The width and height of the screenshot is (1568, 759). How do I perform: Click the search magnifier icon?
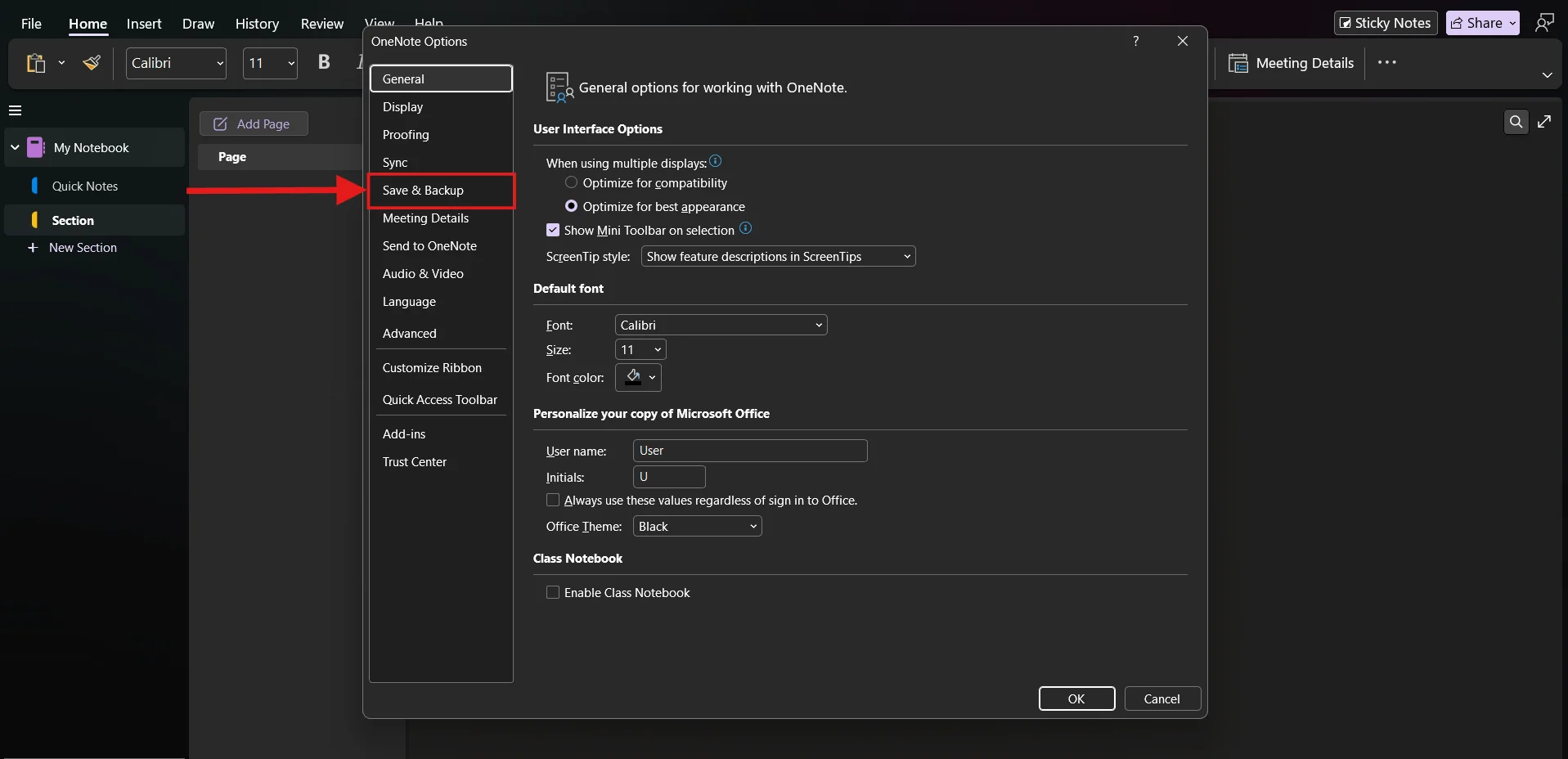click(x=1516, y=122)
